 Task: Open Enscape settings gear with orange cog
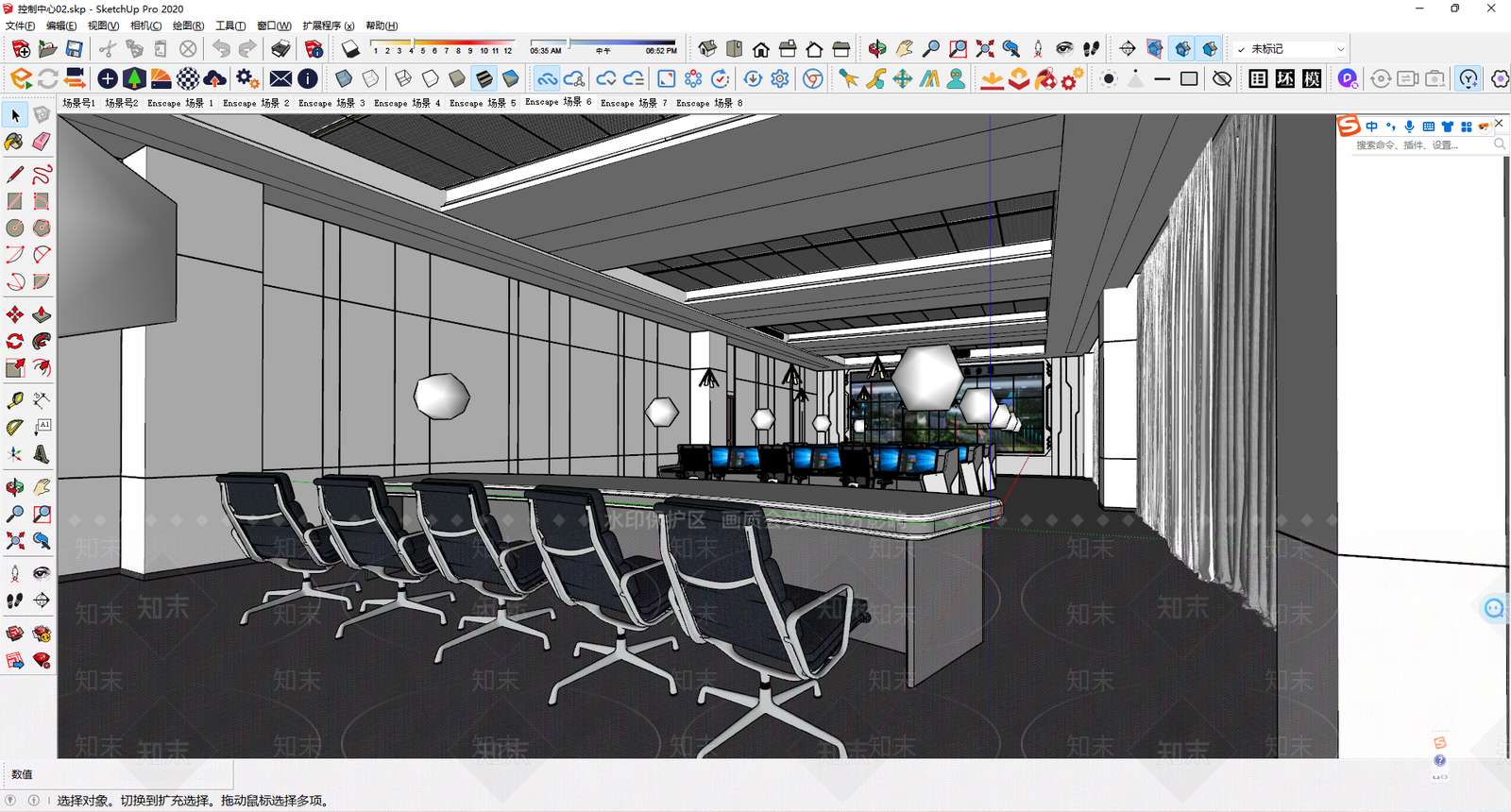click(x=246, y=78)
